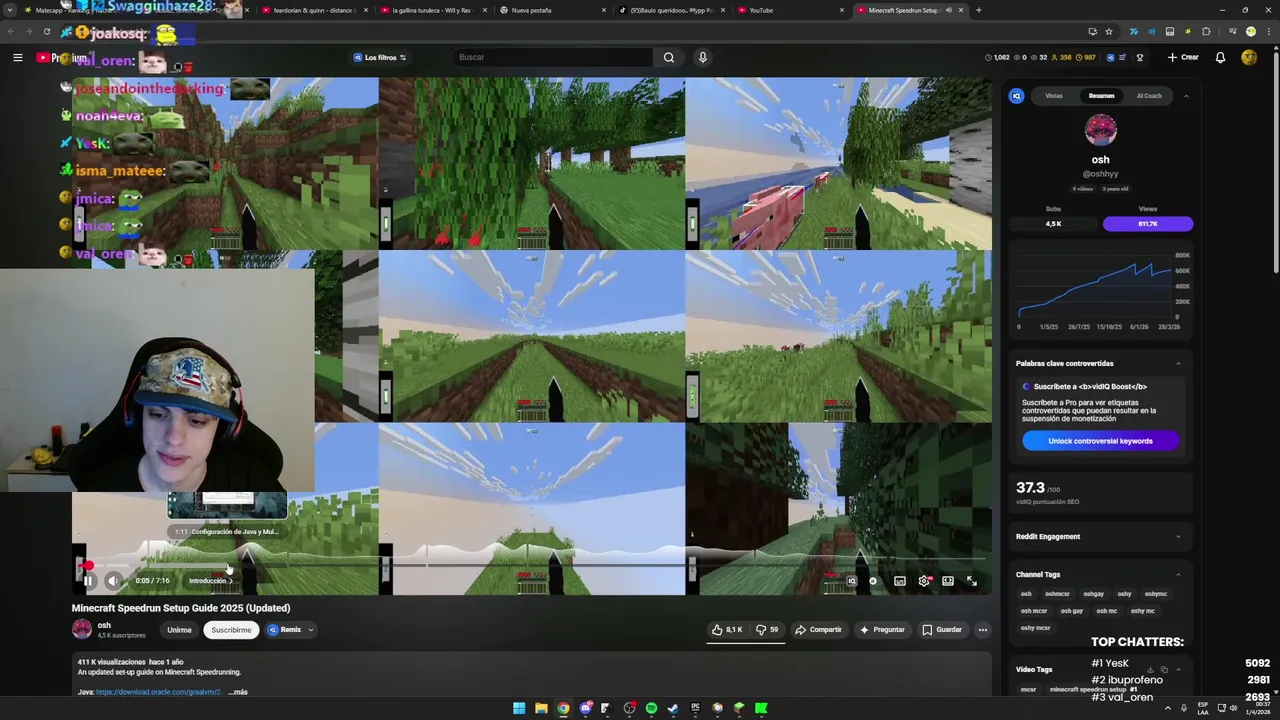Click the YouTube search input field
Screen dimensions: 1280x720
[553, 57]
